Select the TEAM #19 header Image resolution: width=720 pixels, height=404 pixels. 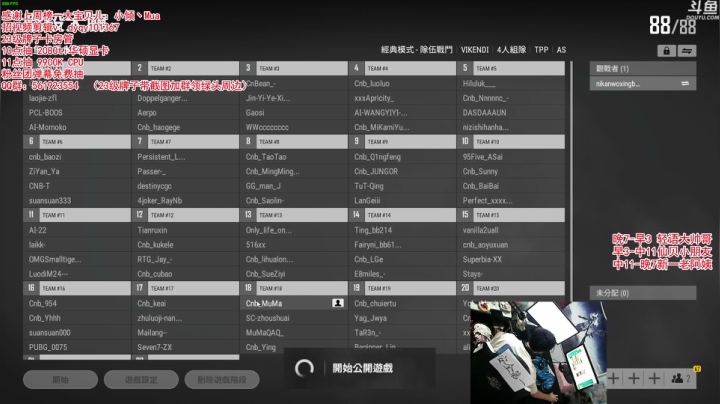pos(402,288)
